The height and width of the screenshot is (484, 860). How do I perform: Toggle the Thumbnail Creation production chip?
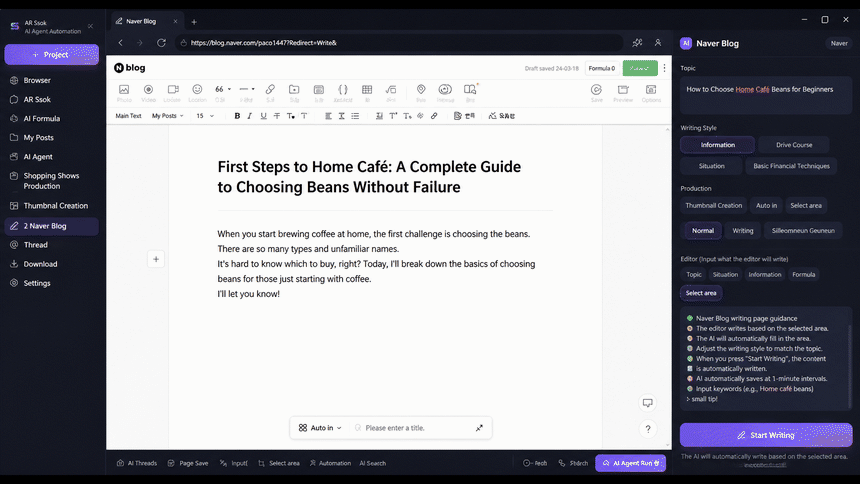pos(714,205)
